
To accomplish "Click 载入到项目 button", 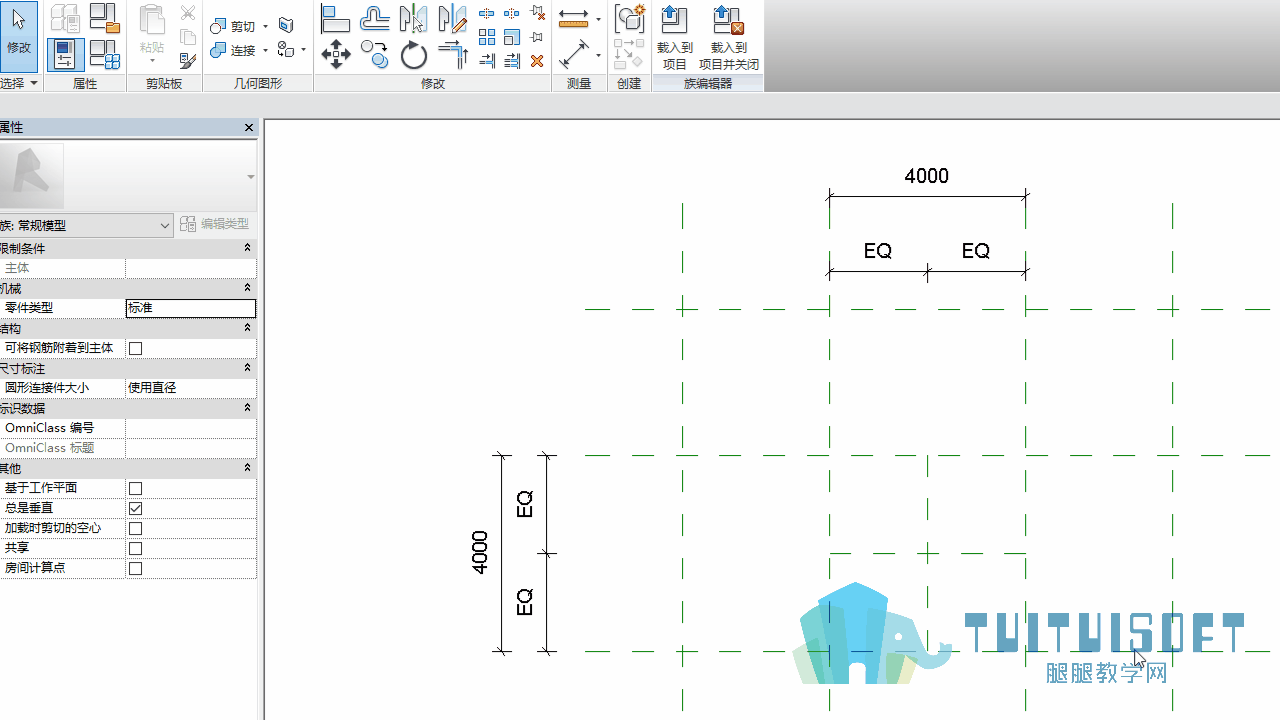I will [x=675, y=37].
